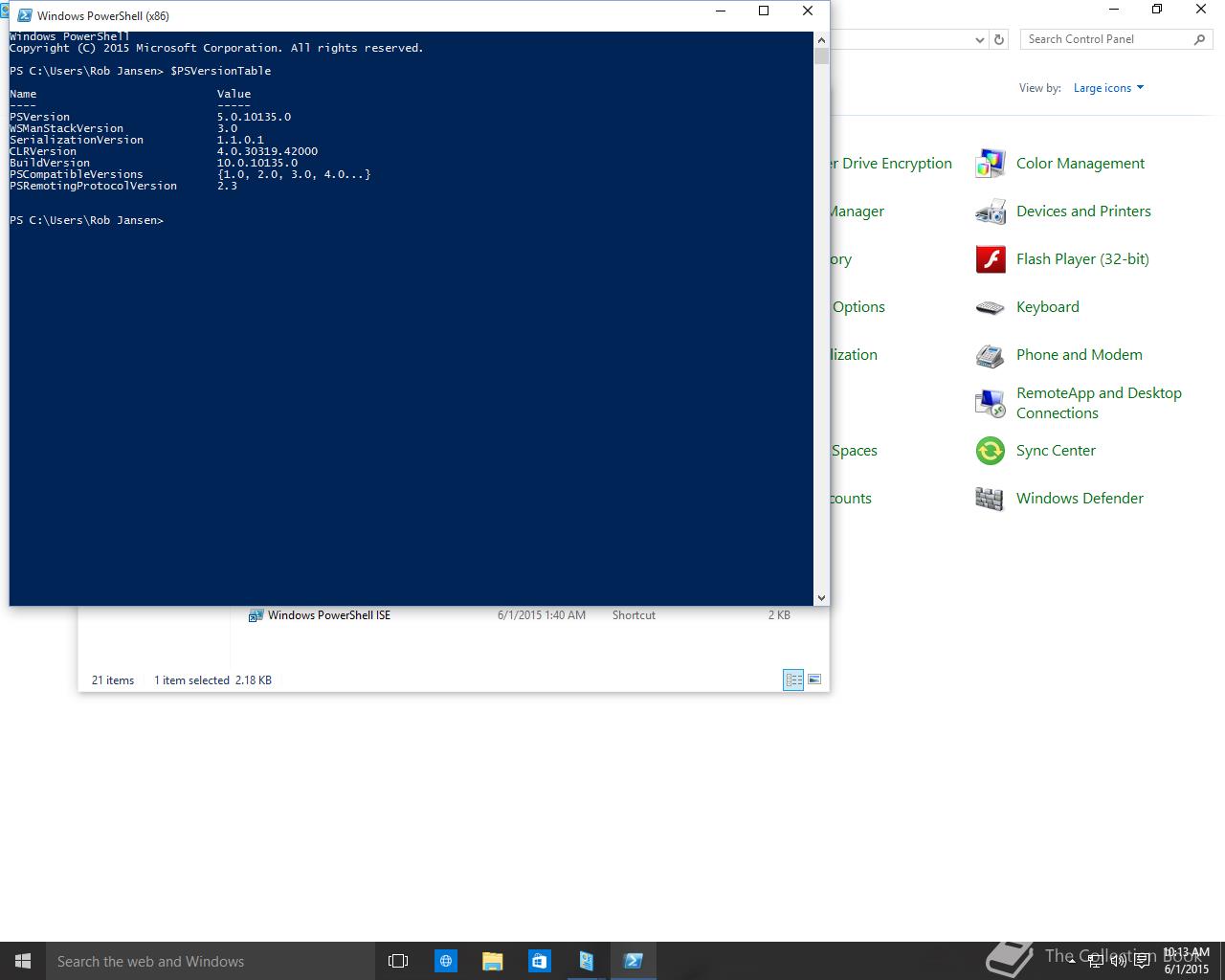Minimize the Windows PowerShell window

(721, 11)
